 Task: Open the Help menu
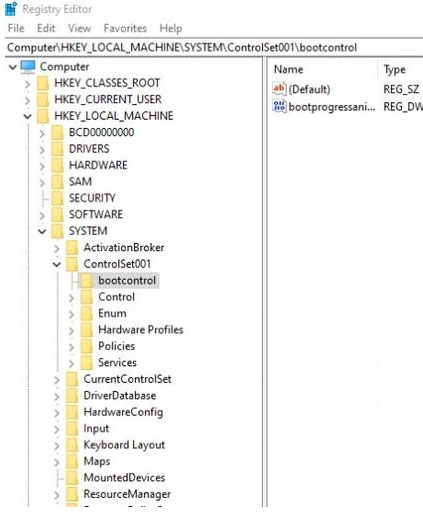[x=171, y=28]
